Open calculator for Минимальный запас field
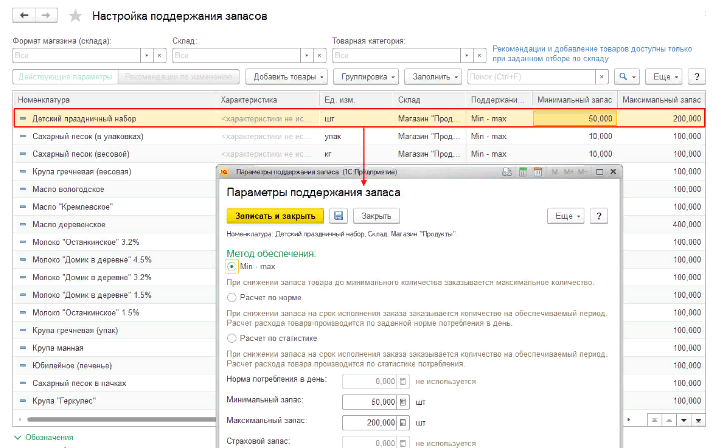Viewport: 717px width, 448px height. click(402, 402)
